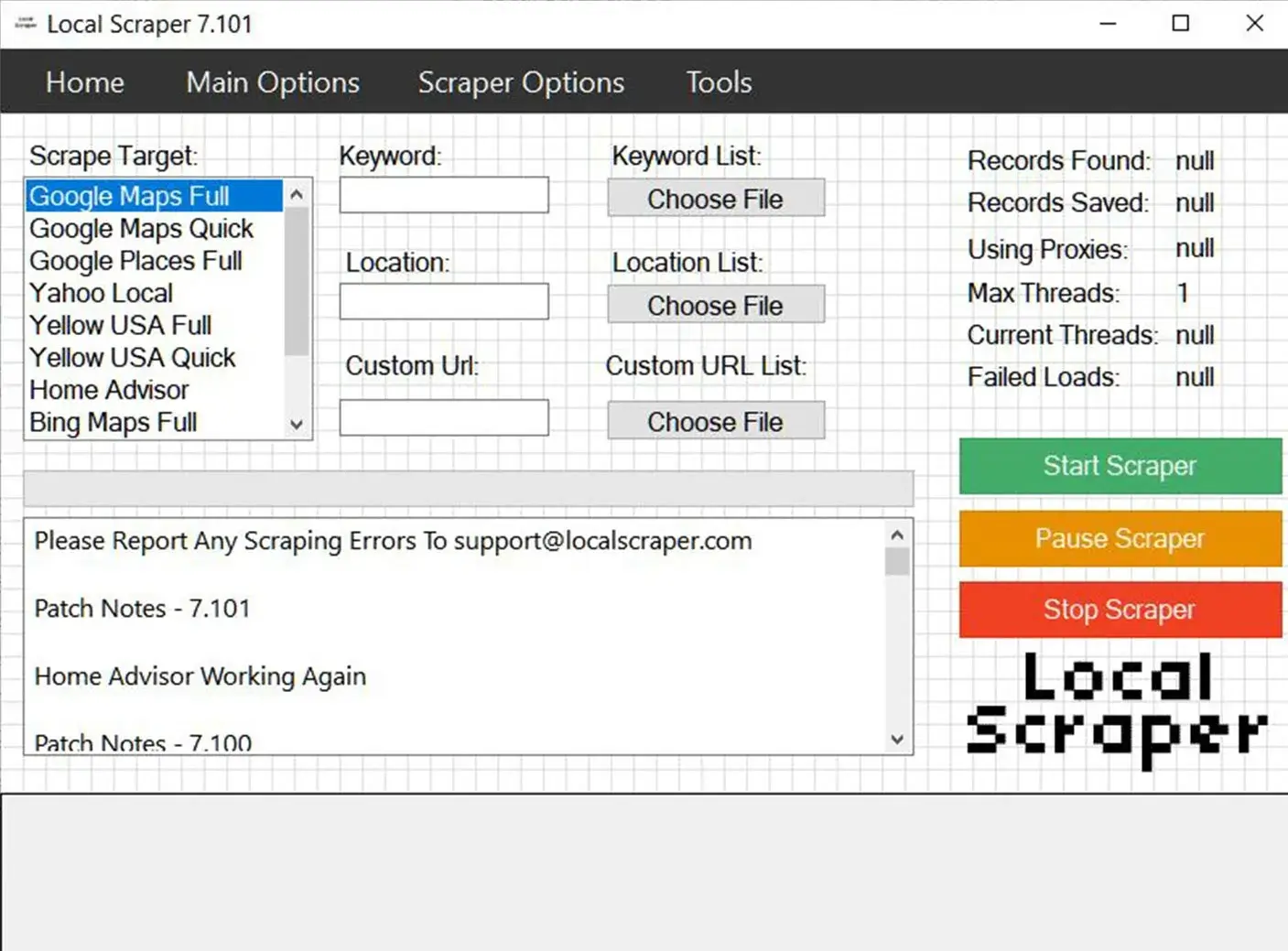Screen dimensions: 1288x951
Task: Click the log box scroll down arrow
Action: point(897,740)
